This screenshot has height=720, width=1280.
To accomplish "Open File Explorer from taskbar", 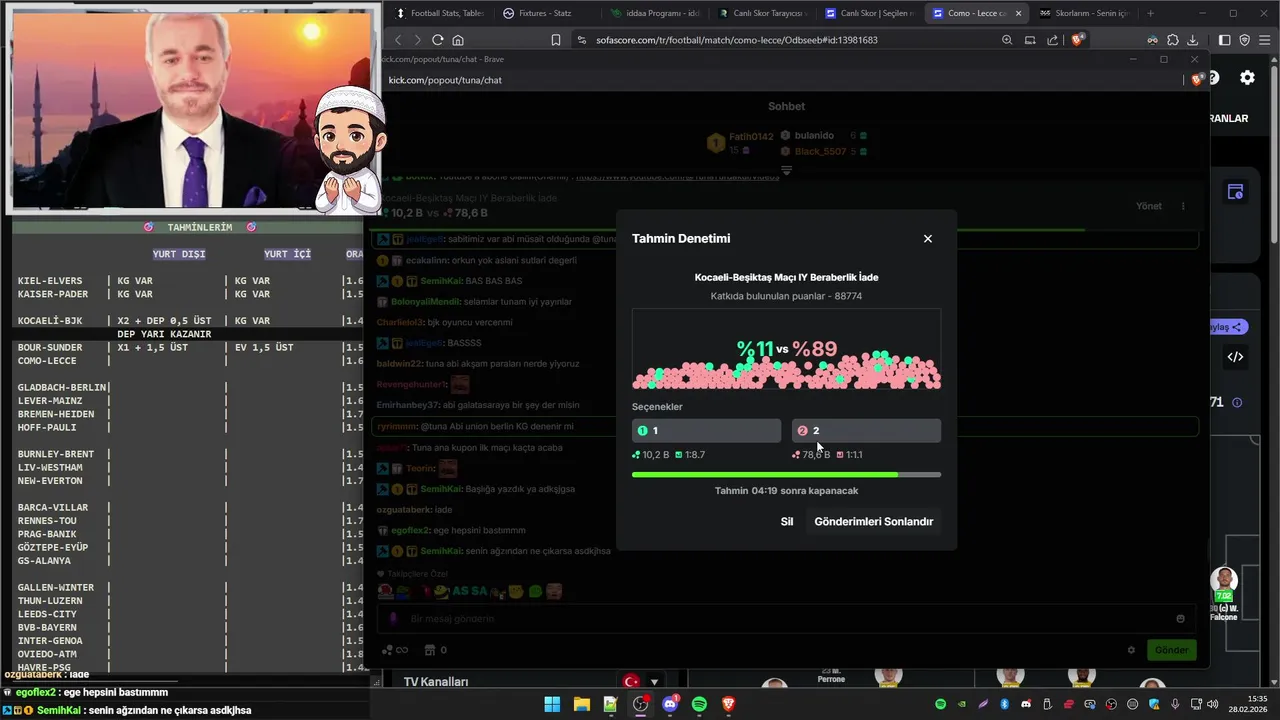I will 581,704.
